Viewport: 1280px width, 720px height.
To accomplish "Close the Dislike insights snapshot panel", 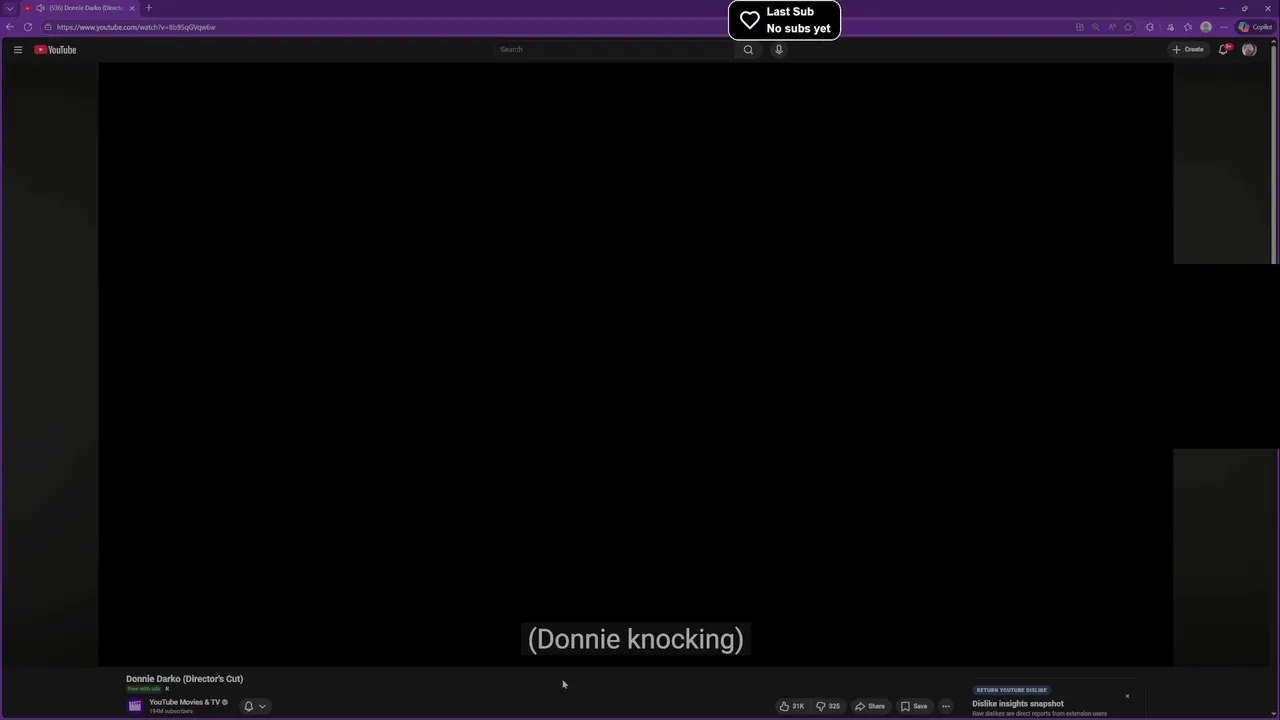I will tap(1127, 696).
